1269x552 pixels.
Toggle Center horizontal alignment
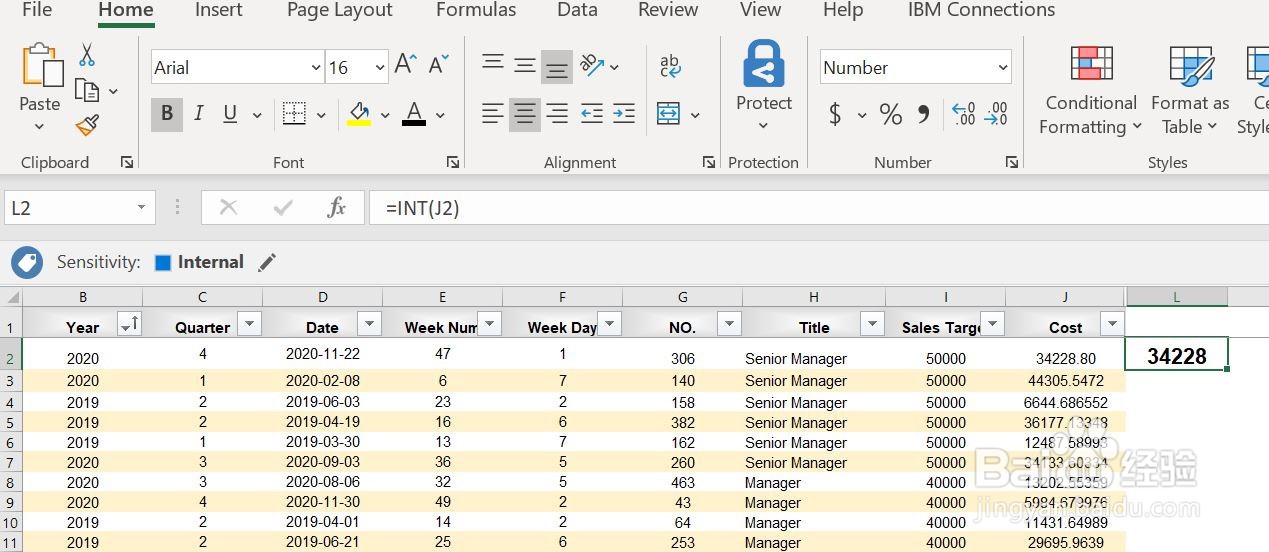coord(524,114)
